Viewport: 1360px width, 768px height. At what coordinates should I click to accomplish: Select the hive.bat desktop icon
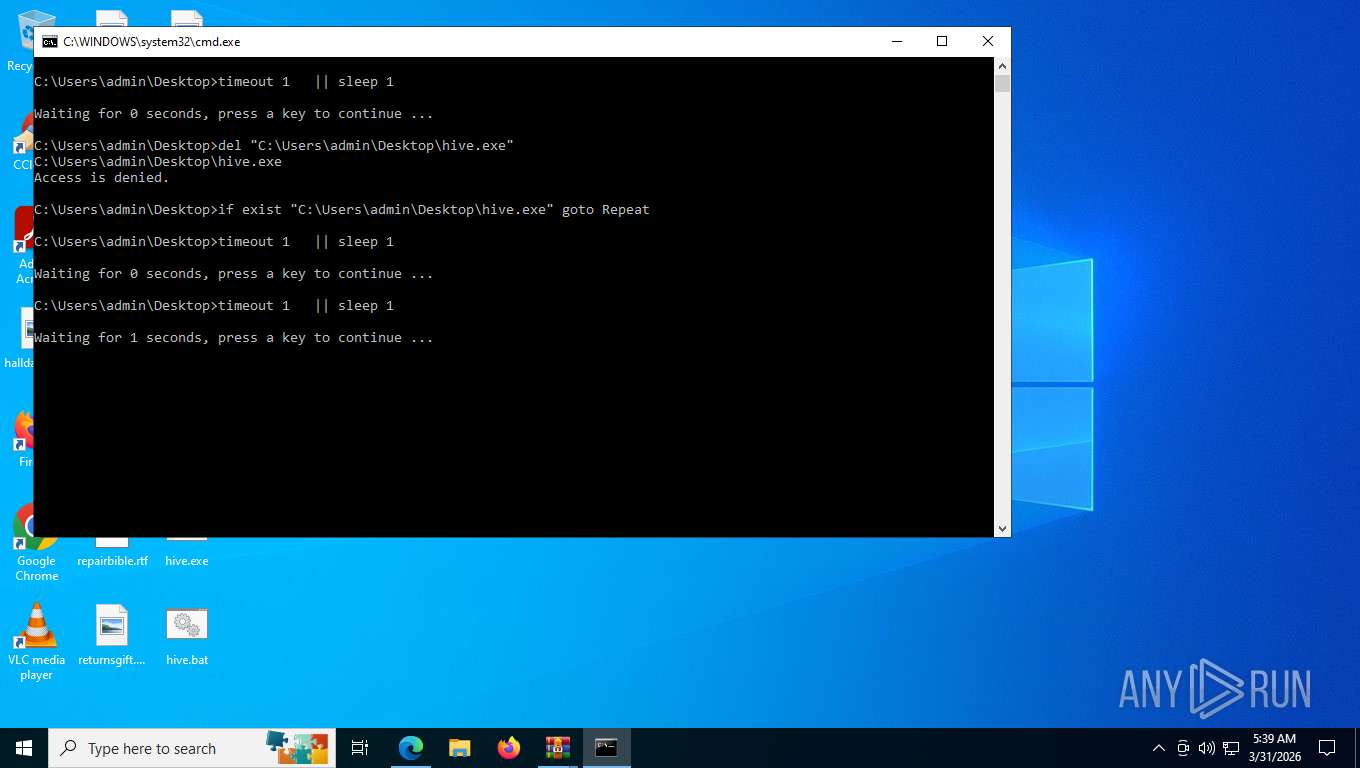point(187,636)
